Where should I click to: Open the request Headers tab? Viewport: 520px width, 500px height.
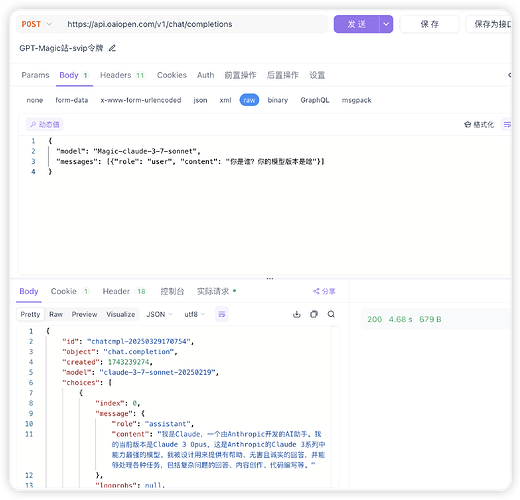[x=122, y=75]
